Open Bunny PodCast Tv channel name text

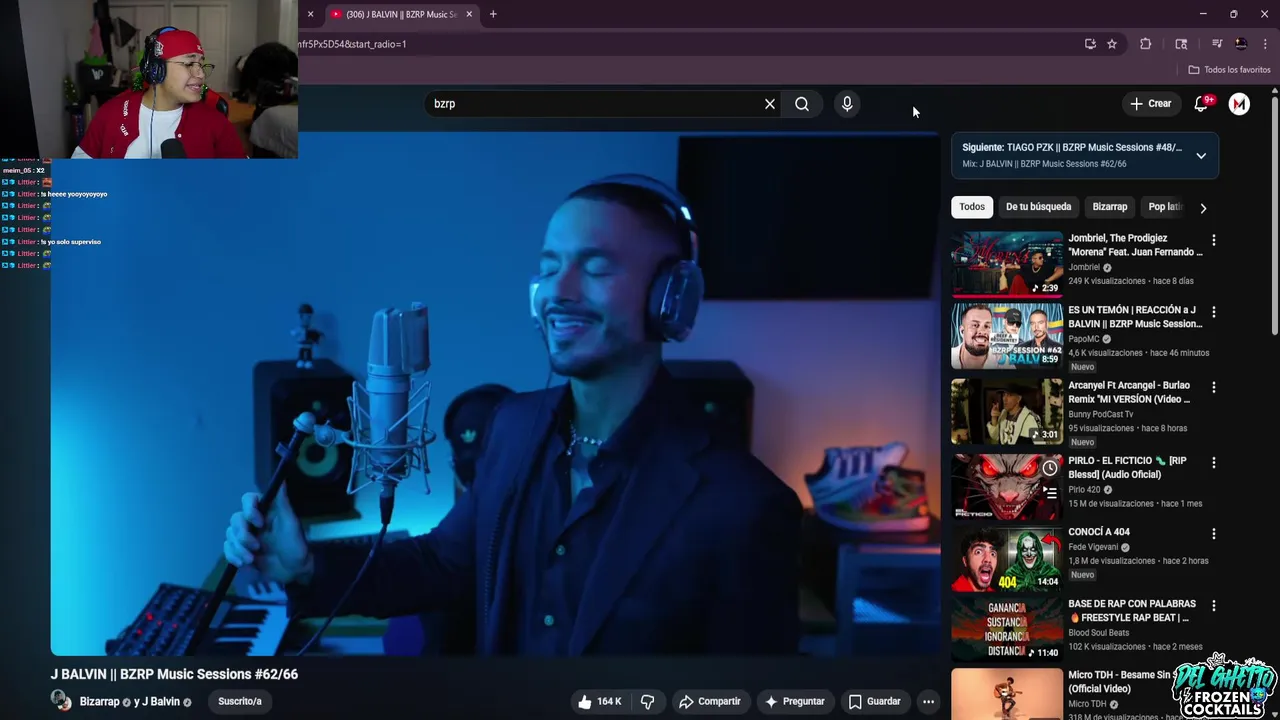point(1101,414)
